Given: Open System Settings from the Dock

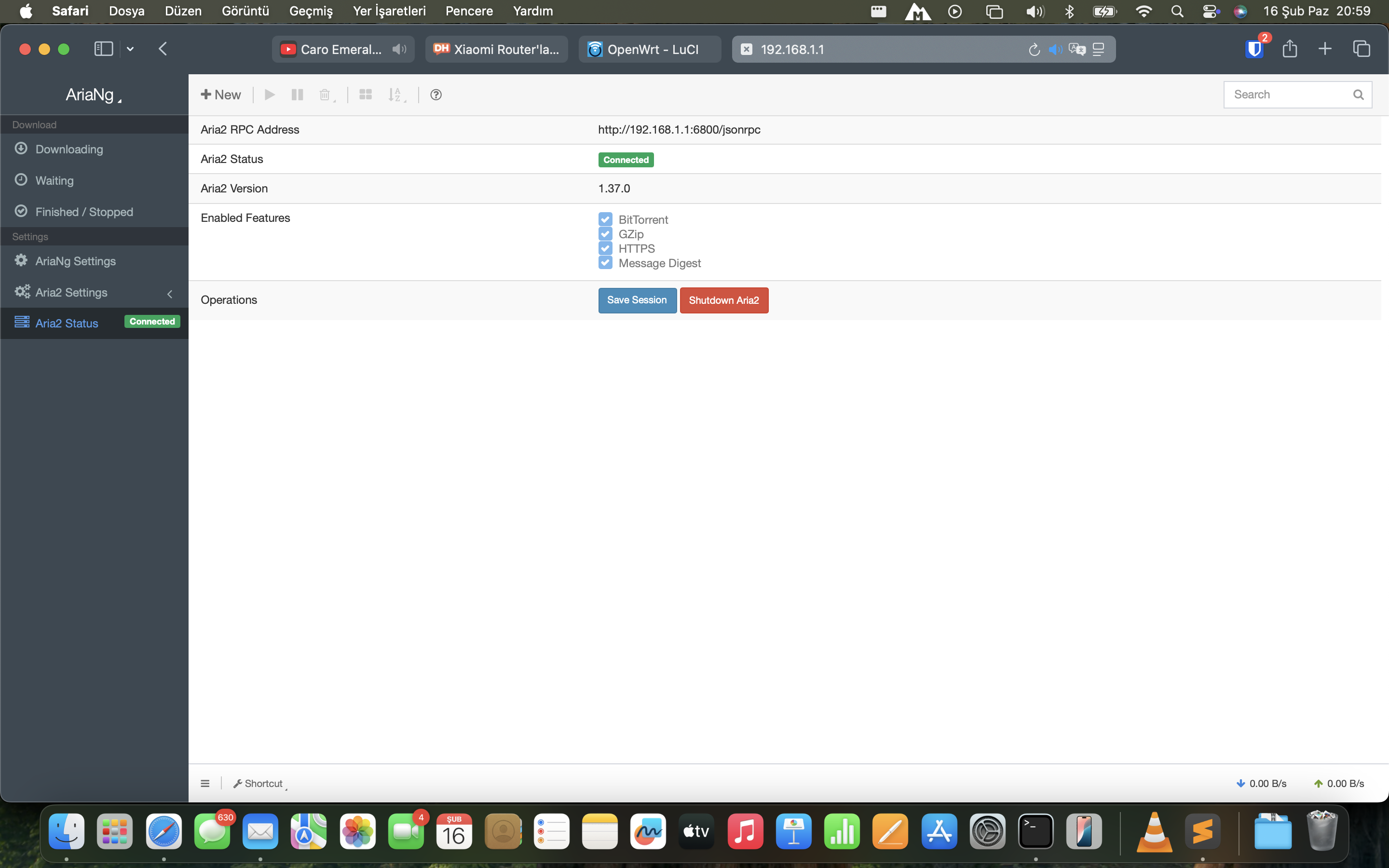Looking at the screenshot, I should [987, 831].
